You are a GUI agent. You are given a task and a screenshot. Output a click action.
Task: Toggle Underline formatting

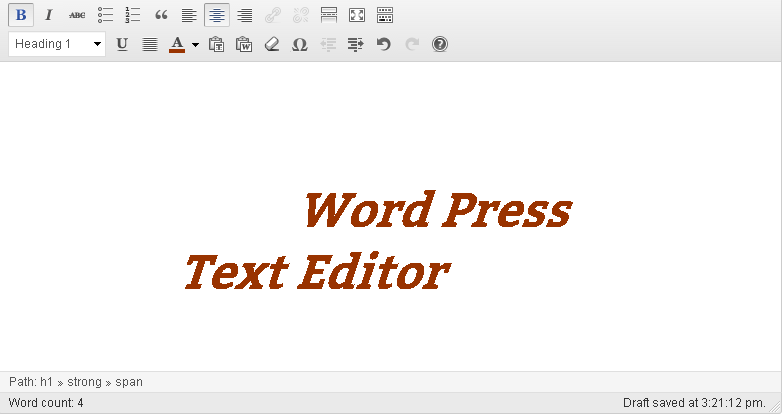[x=122, y=44]
